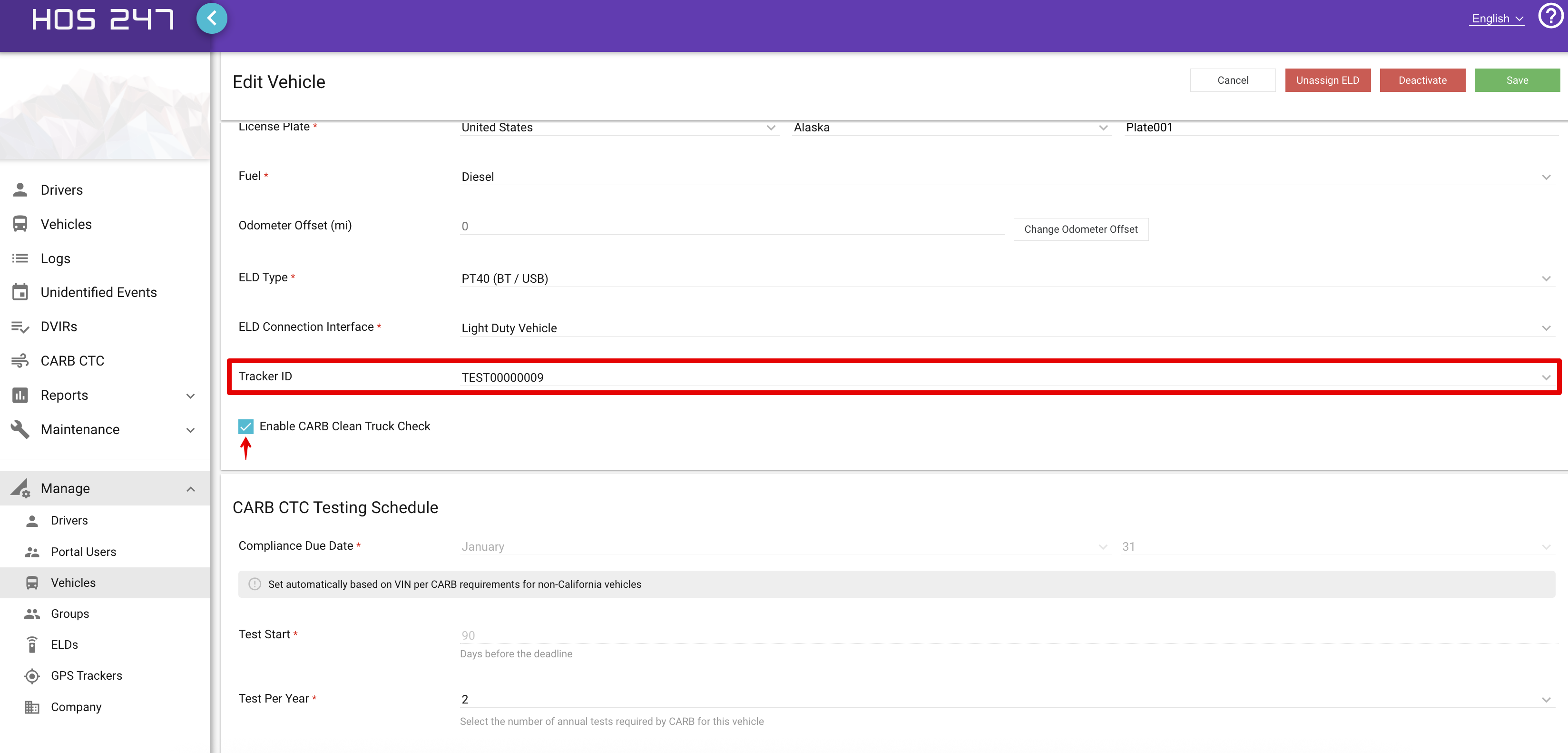Screen dimensions: 1568x753
Task: Click the Cancel button
Action: click(1232, 80)
